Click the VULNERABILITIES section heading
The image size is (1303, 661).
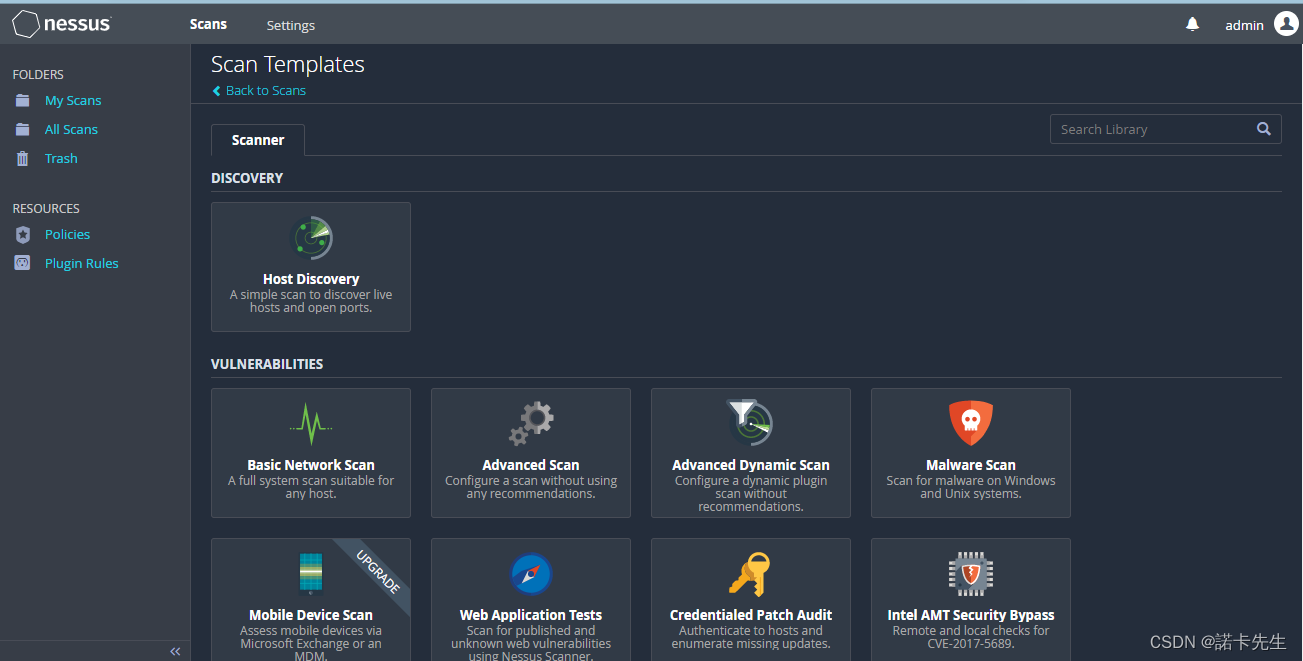pyautogui.click(x=267, y=364)
